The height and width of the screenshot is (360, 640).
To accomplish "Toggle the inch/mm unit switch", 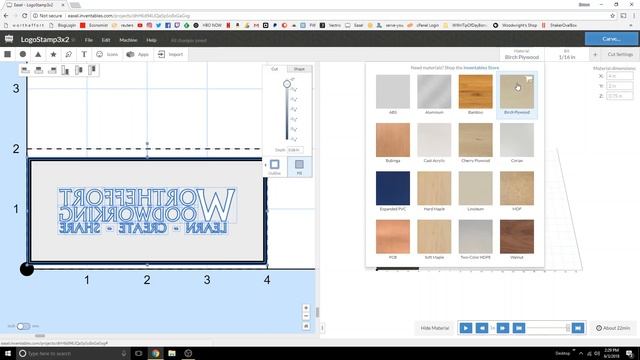I will (23, 326).
